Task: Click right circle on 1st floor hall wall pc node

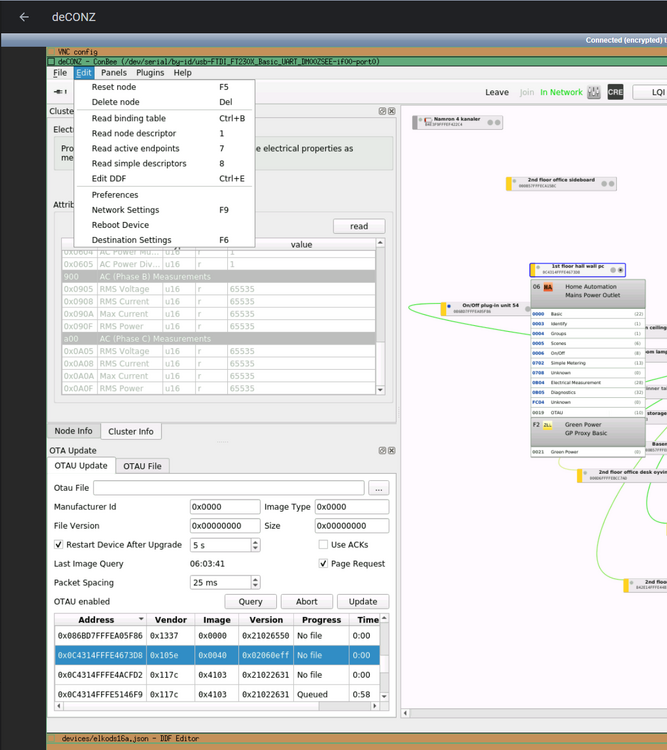Action: (620, 270)
